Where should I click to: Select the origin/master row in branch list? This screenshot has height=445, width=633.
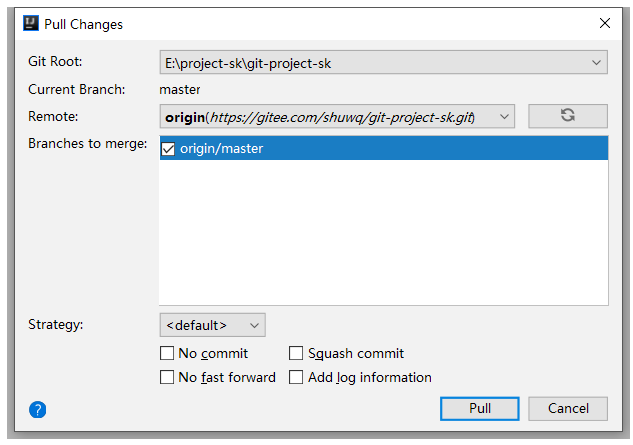tap(384, 148)
